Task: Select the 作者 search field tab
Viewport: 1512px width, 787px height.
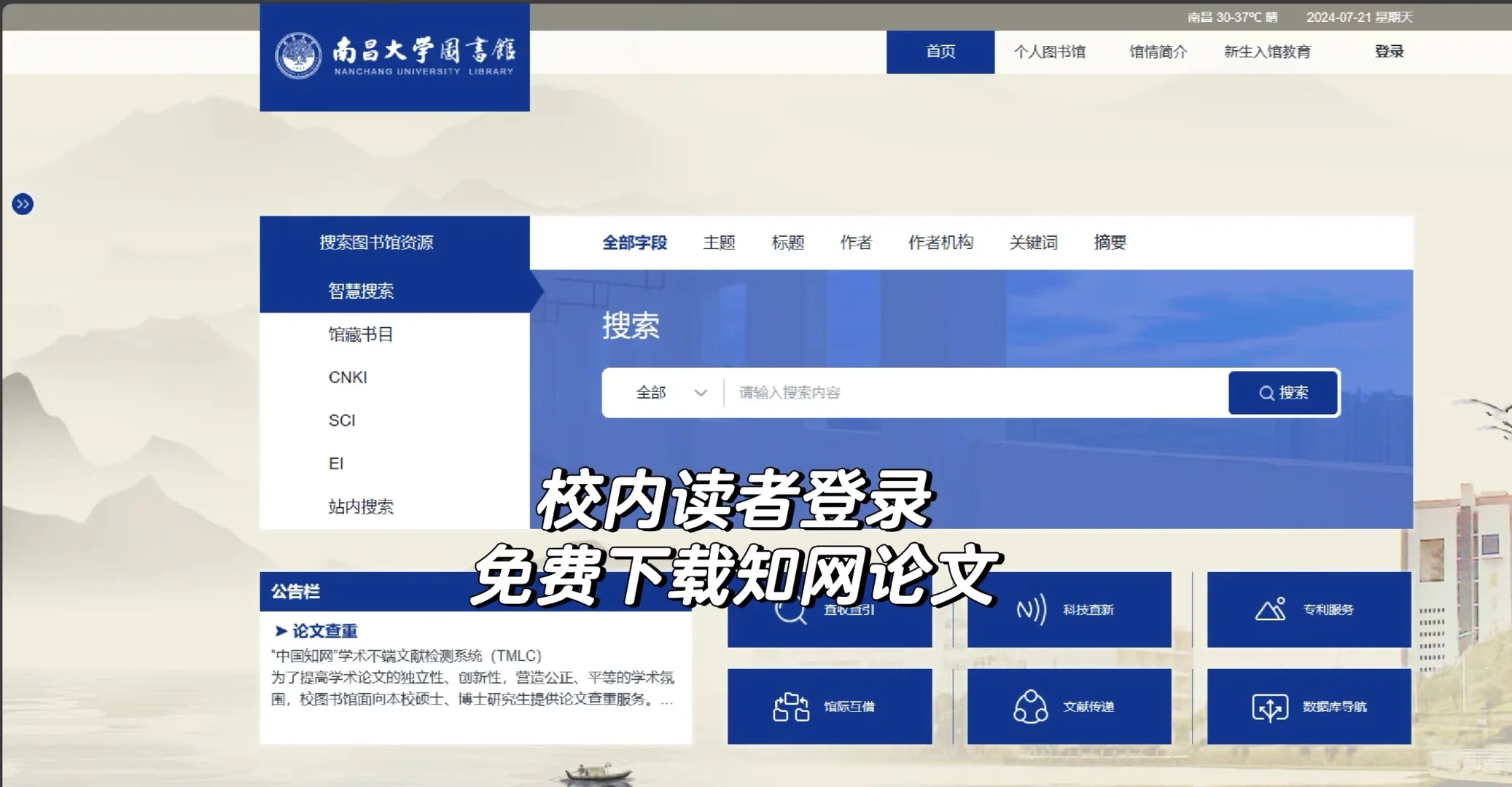Action: pyautogui.click(x=856, y=243)
